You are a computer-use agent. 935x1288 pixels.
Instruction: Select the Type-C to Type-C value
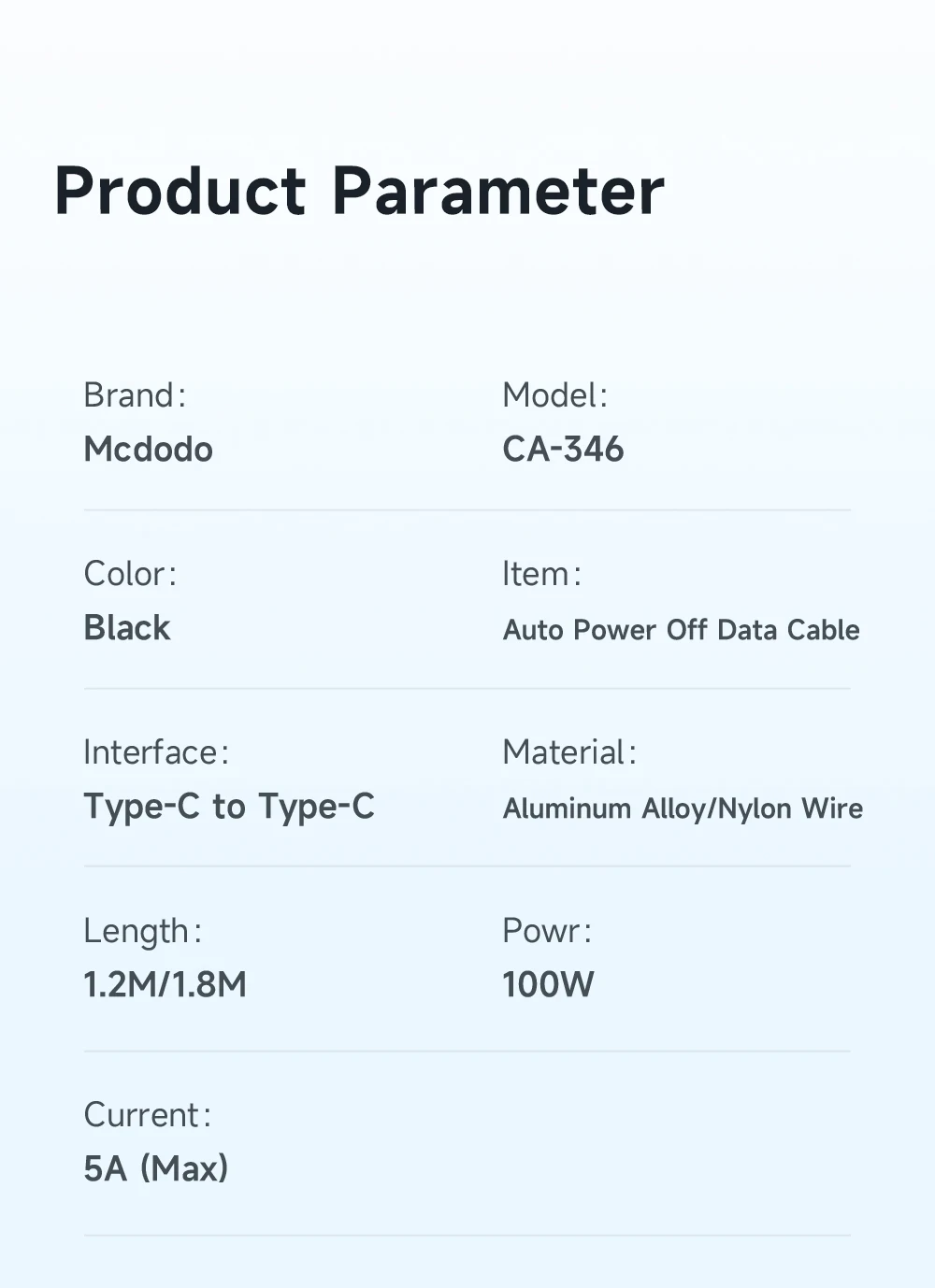pos(229,807)
